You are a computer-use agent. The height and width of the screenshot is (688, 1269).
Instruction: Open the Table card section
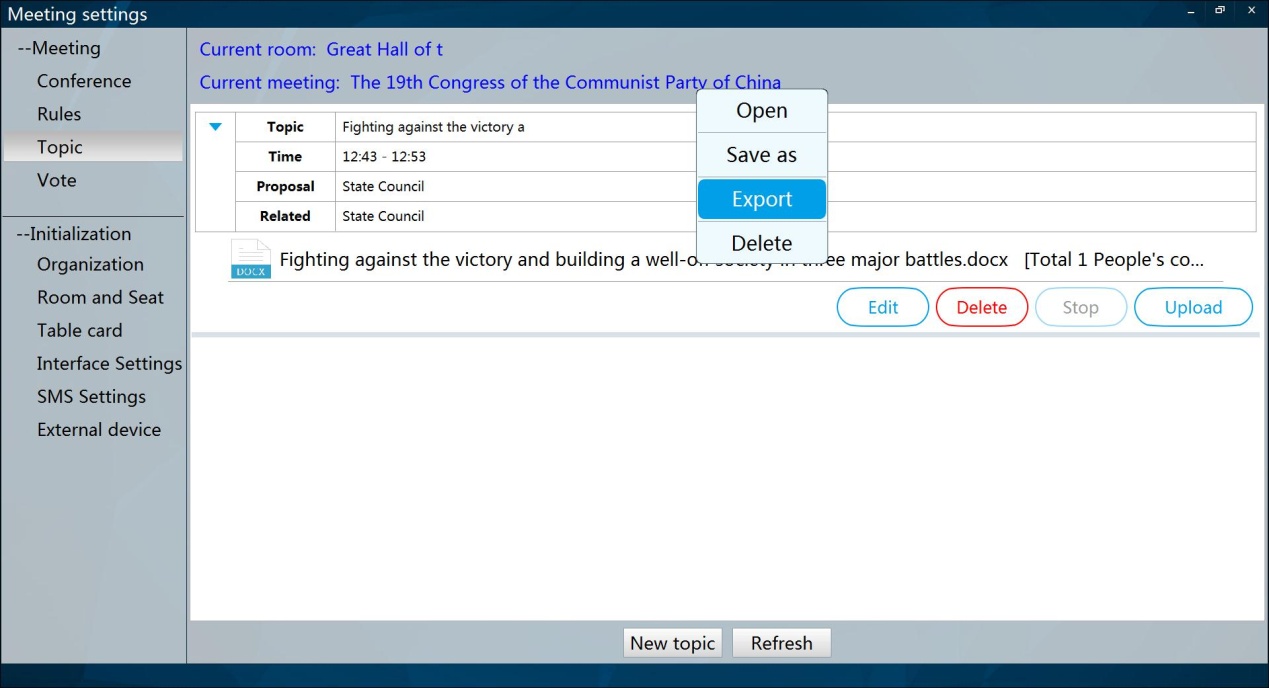click(x=80, y=330)
